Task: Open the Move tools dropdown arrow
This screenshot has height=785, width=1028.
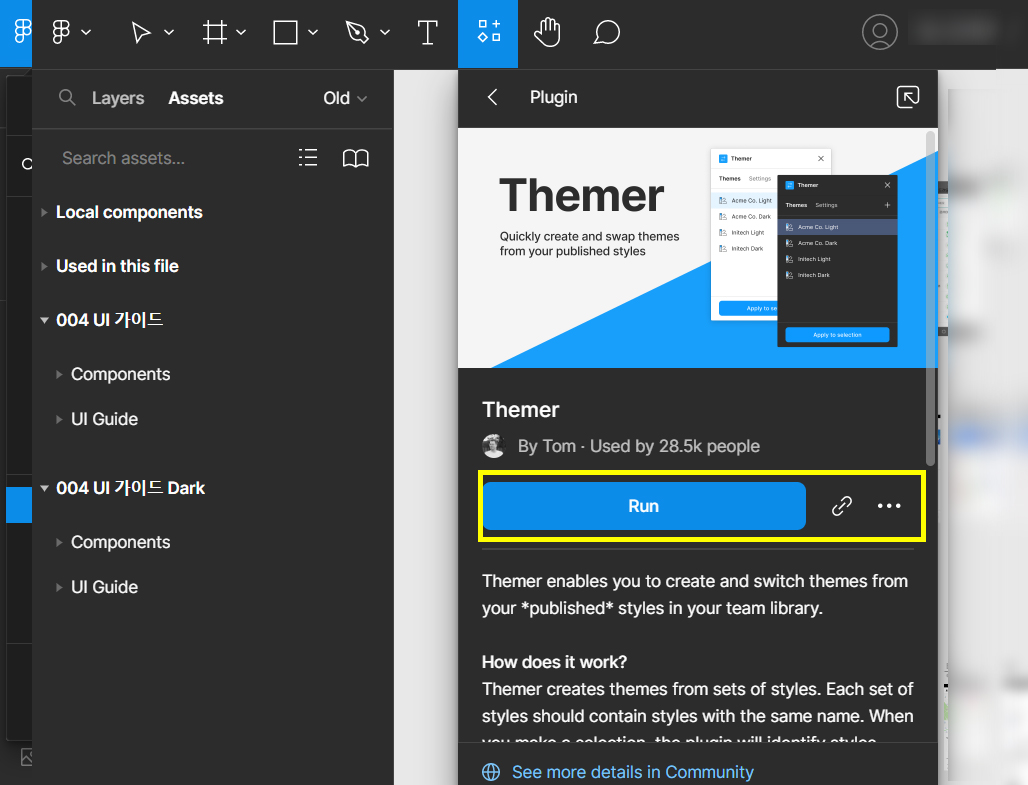Action: click(168, 32)
